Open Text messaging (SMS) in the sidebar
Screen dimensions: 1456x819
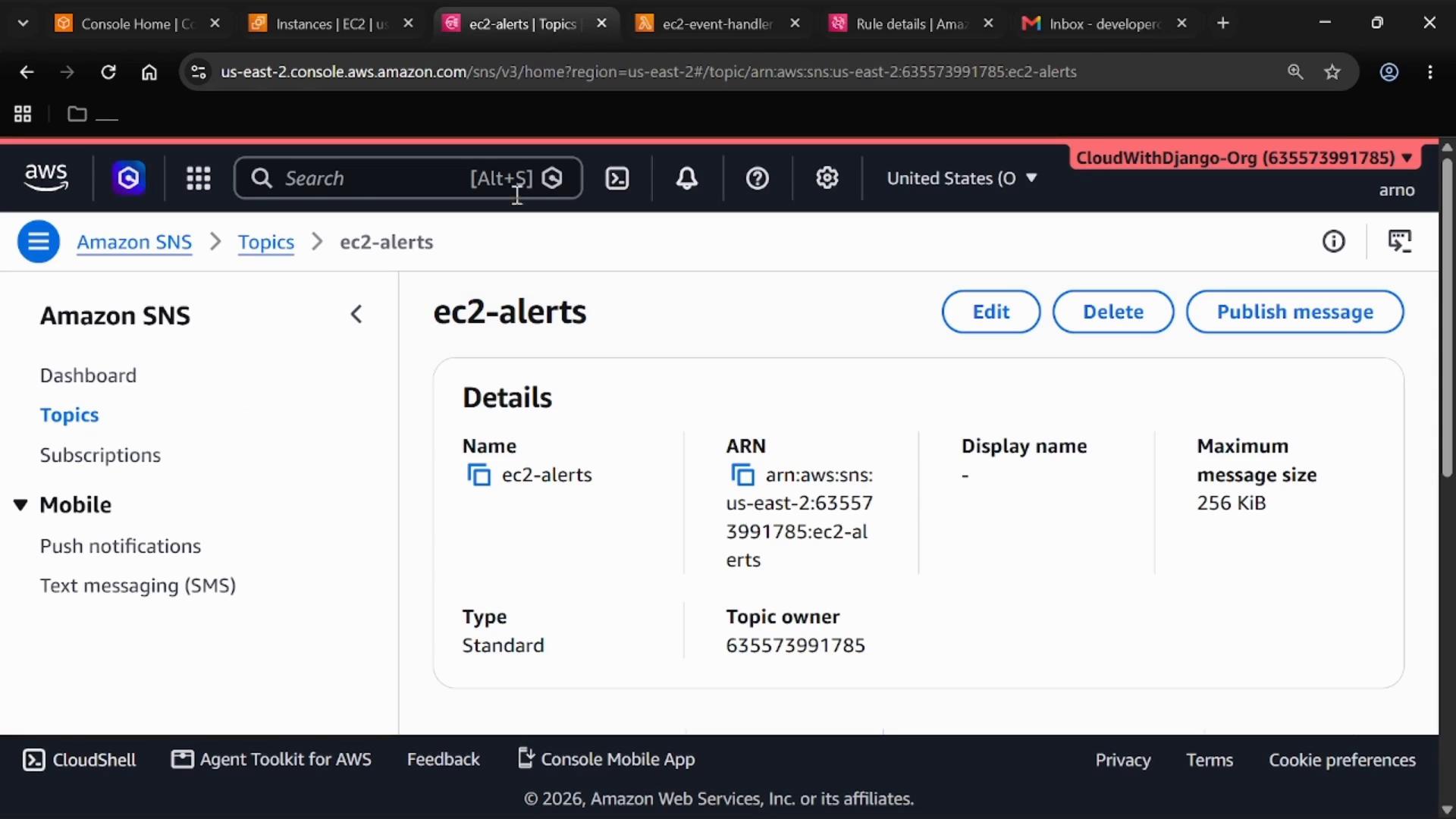click(x=138, y=585)
